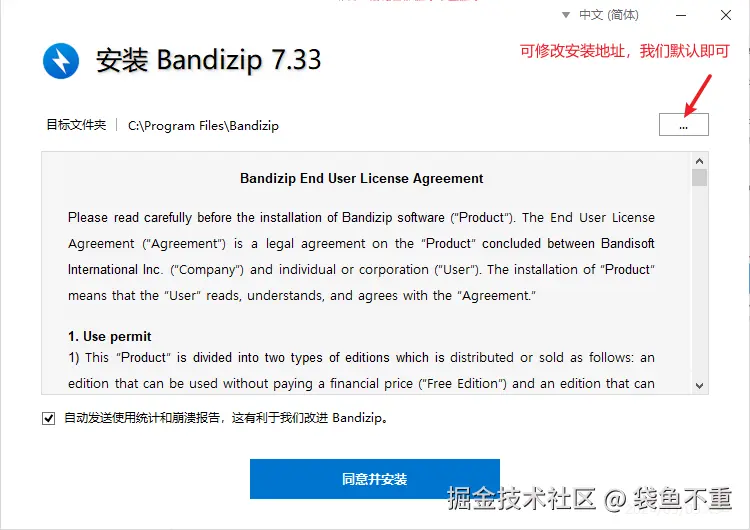Click the 目标文件夹 label
Screen dimensions: 750x530
coord(76,125)
